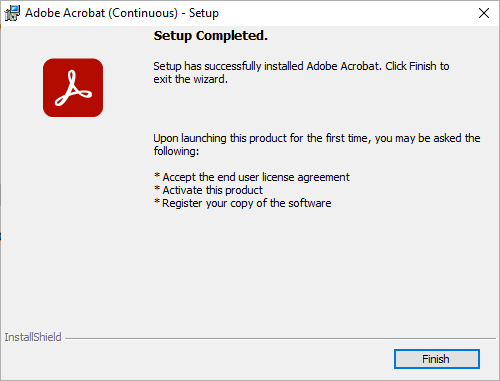Click the sentence Setup has successfully installed Adobe Acrobat
This screenshot has height=381, width=500.
coord(267,66)
